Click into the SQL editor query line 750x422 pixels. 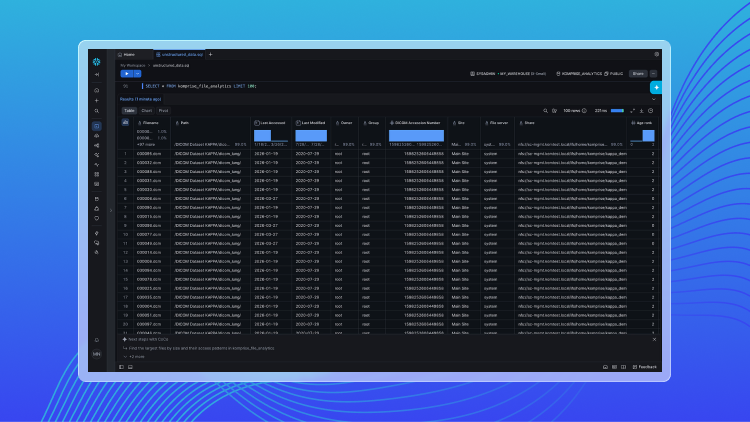(201, 86)
